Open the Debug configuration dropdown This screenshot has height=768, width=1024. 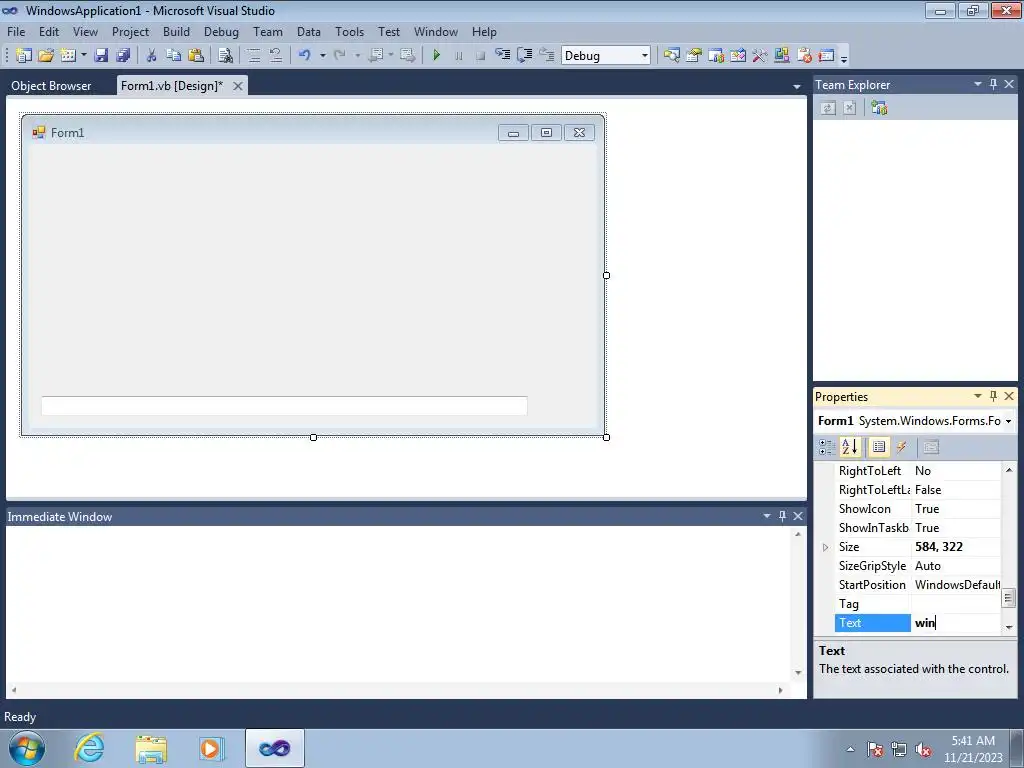coord(645,56)
